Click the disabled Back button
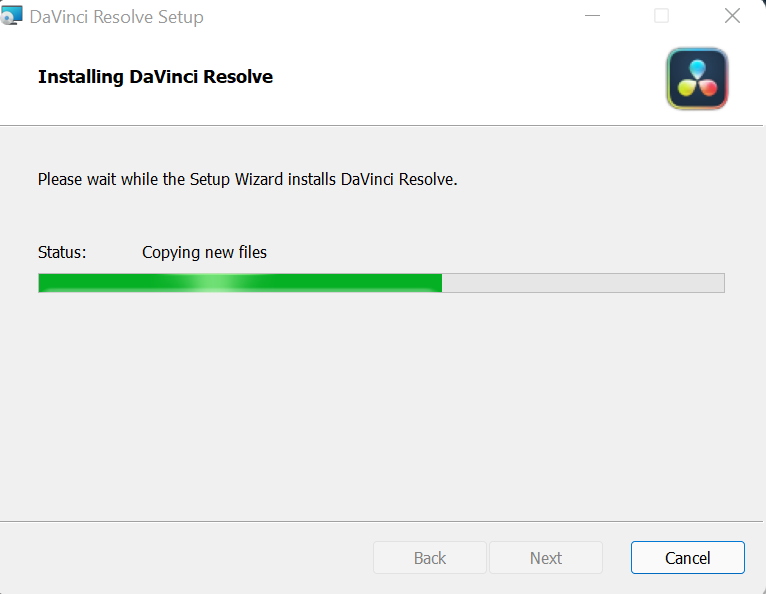Viewport: 766px width, 594px height. click(429, 557)
